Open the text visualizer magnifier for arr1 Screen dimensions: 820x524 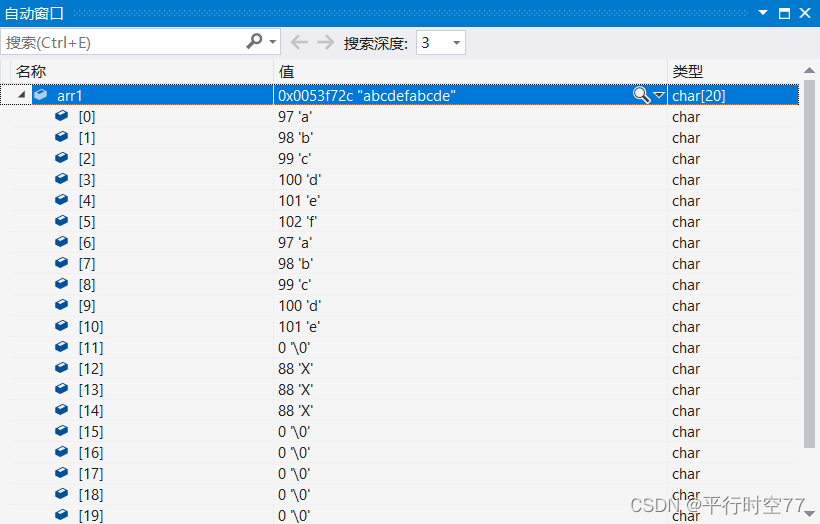[x=641, y=95]
